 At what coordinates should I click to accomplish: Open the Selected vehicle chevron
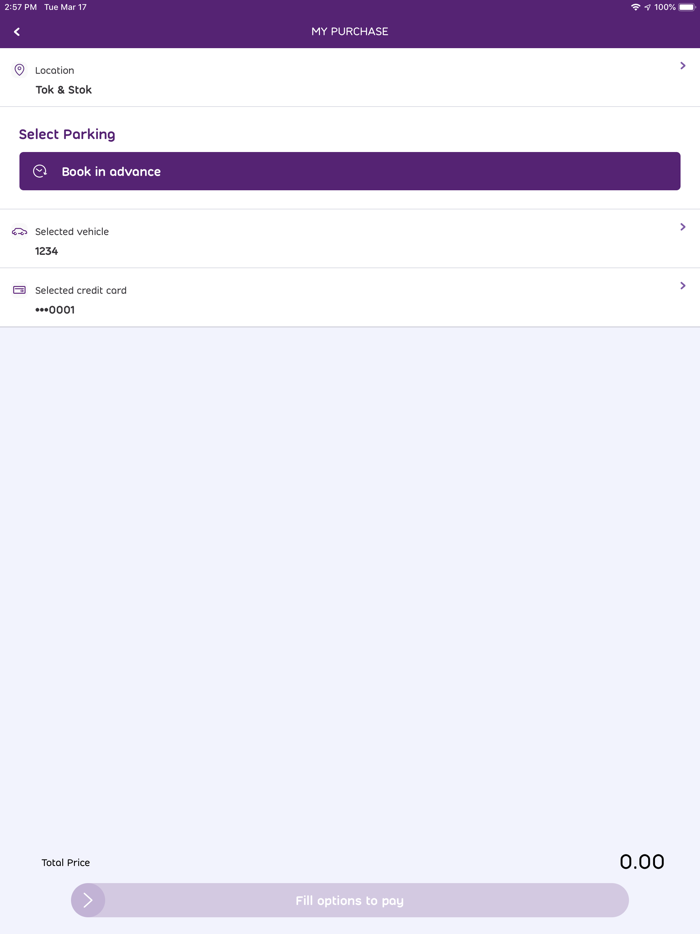click(683, 227)
